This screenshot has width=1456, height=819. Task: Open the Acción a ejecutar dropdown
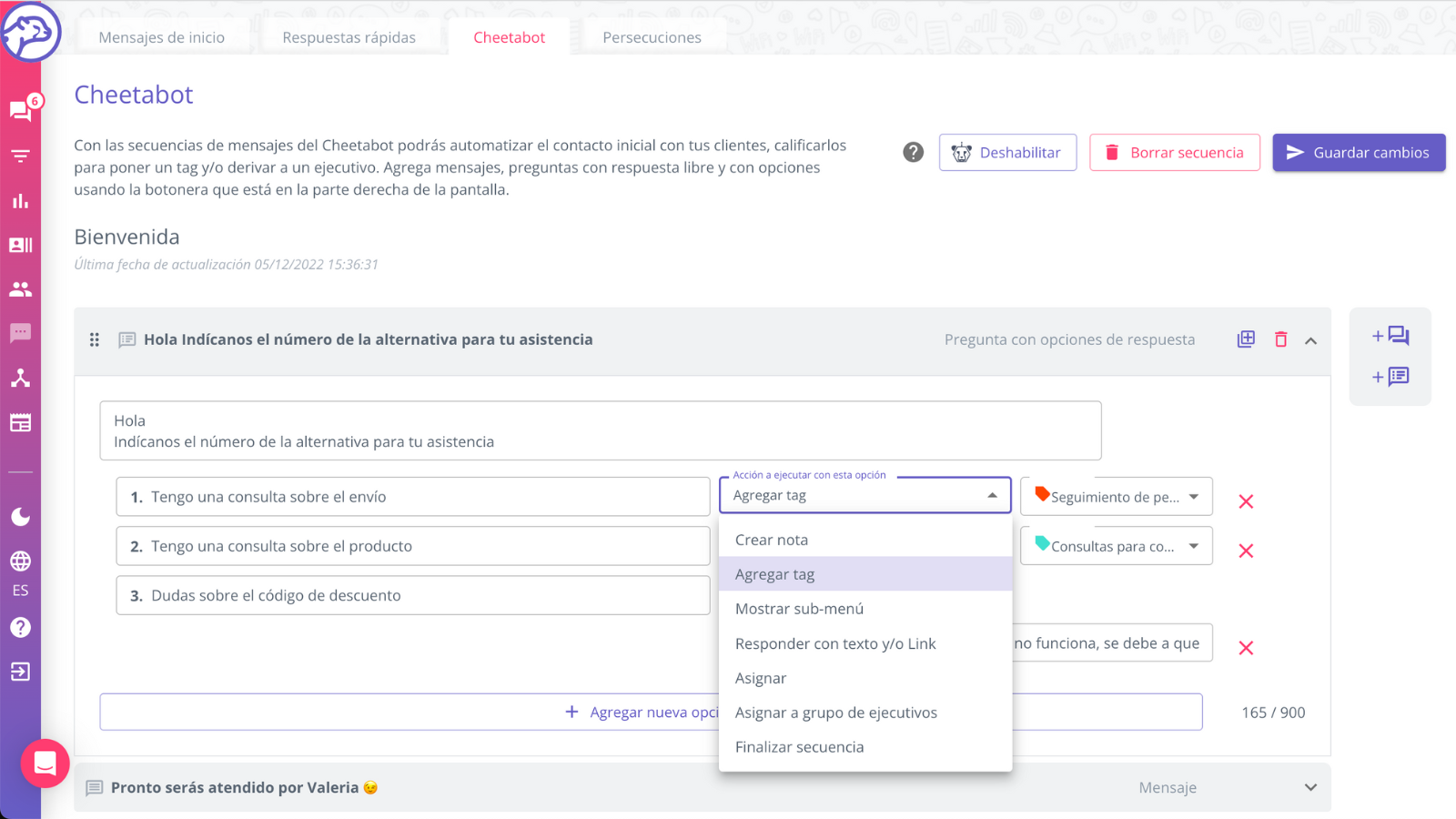coord(865,495)
